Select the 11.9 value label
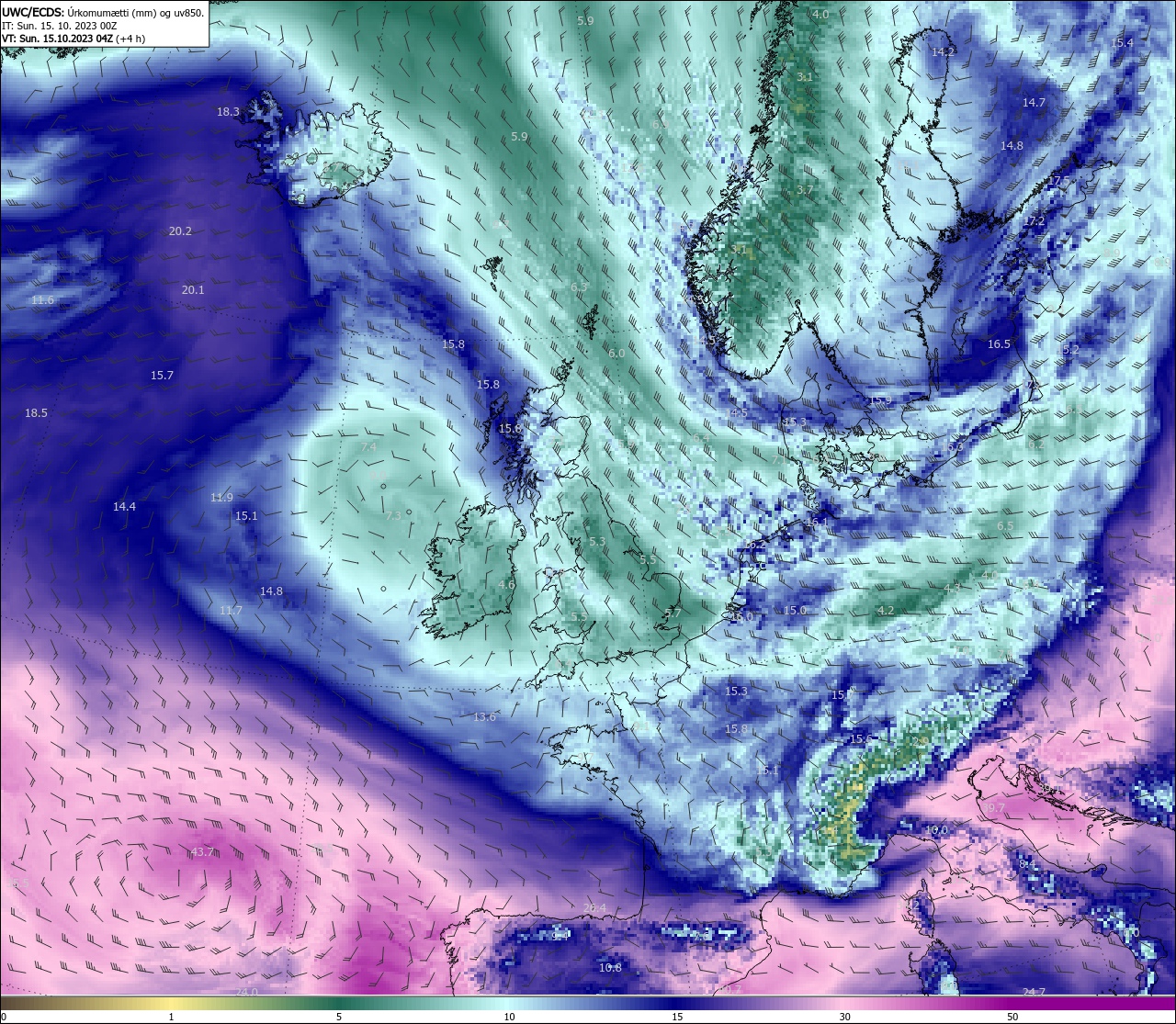Viewport: 1176px width, 1024px height. 221,498
